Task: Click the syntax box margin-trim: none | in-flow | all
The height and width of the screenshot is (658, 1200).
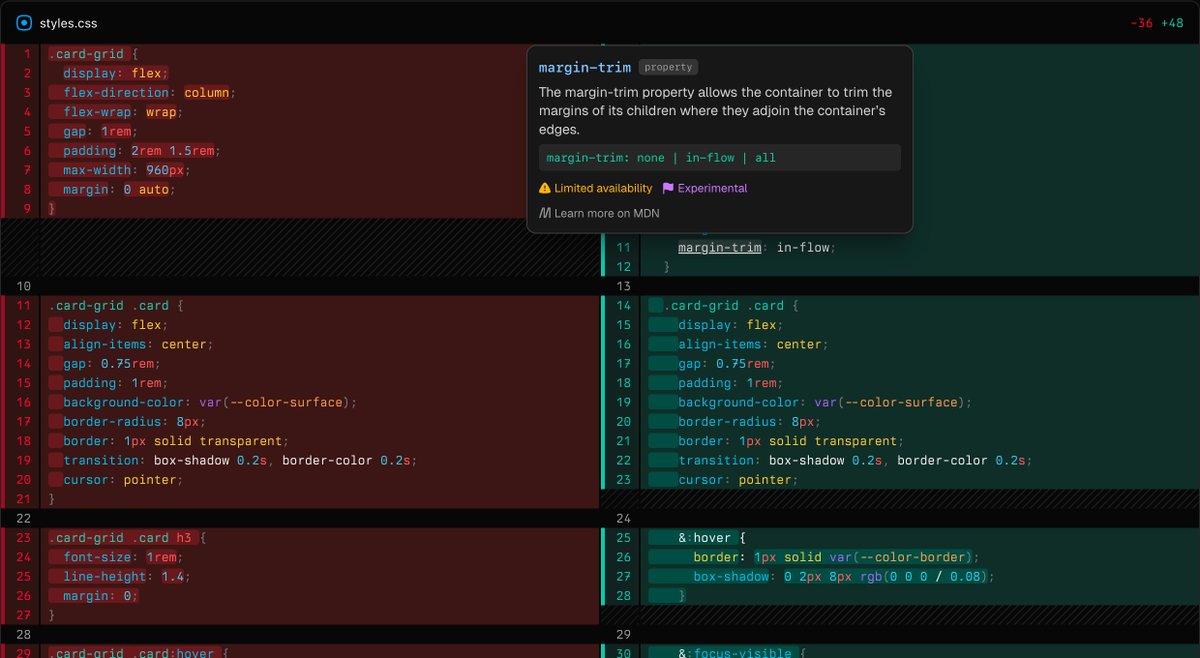Action: tap(719, 158)
